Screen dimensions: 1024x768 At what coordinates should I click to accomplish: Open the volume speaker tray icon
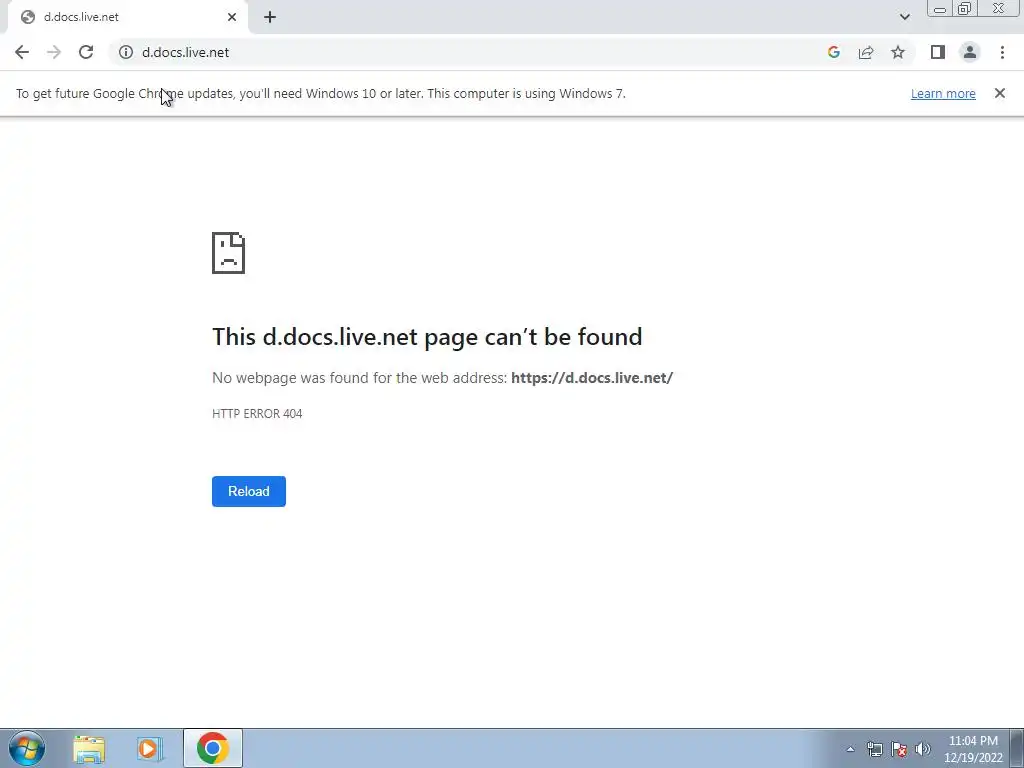[923, 749]
